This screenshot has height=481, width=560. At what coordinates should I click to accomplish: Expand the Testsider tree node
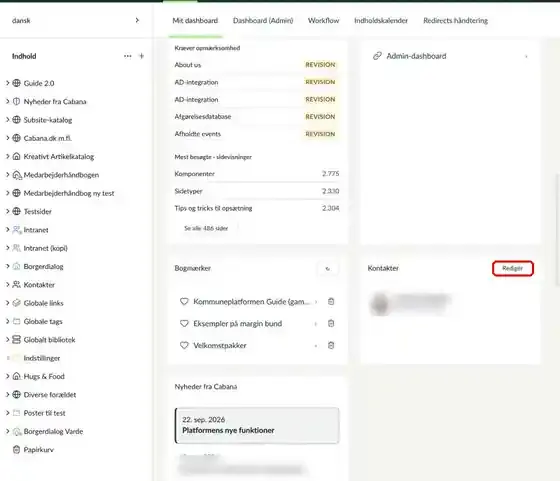pyautogui.click(x=7, y=211)
